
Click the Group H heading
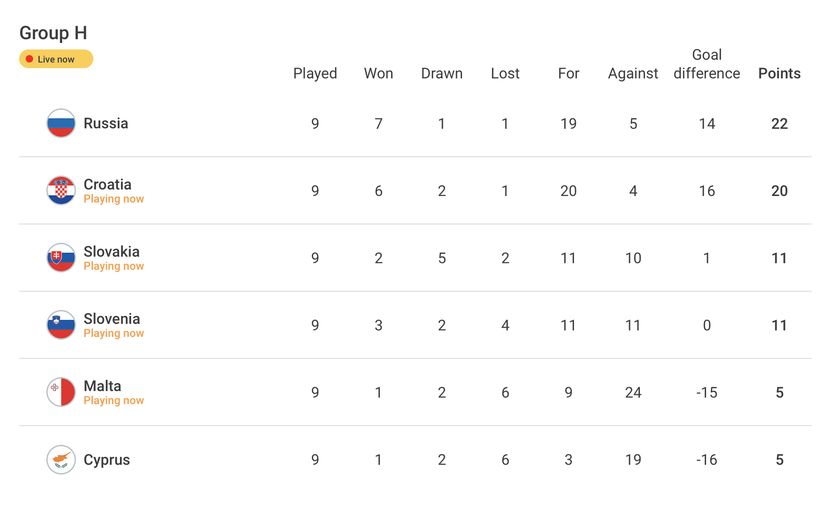[53, 33]
